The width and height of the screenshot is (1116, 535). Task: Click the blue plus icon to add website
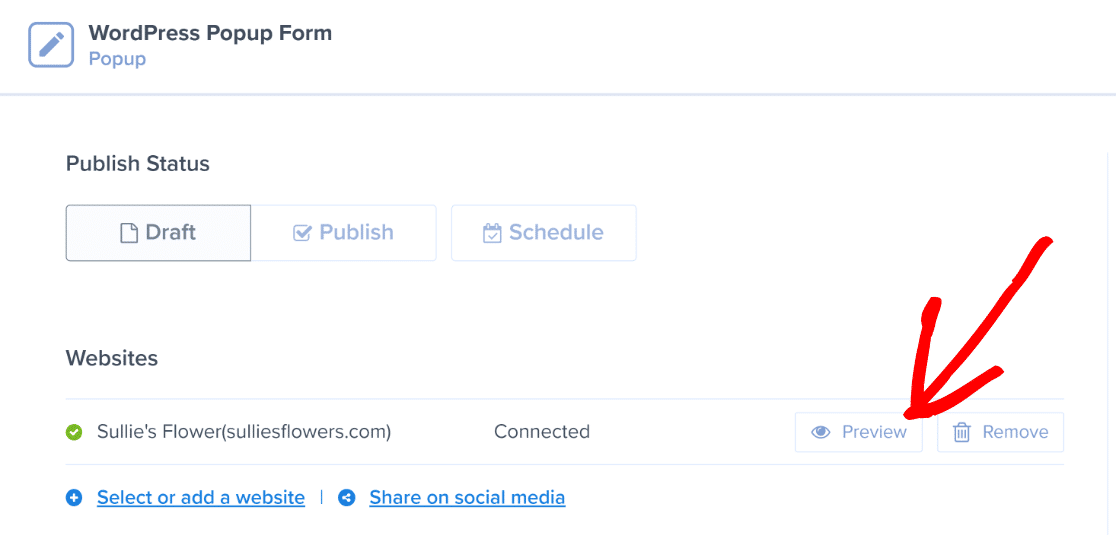(75, 497)
